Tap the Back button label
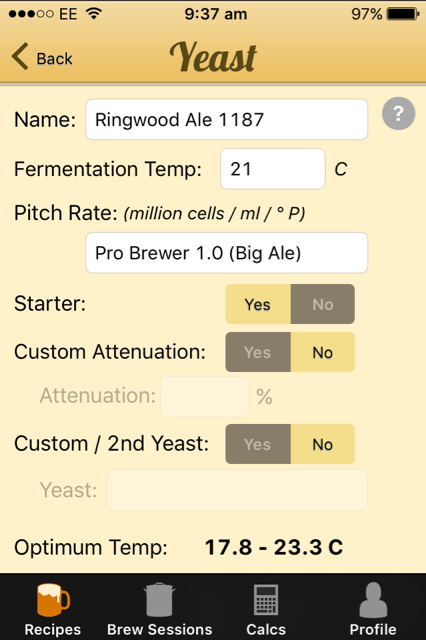This screenshot has height=640, width=426. click(x=54, y=59)
